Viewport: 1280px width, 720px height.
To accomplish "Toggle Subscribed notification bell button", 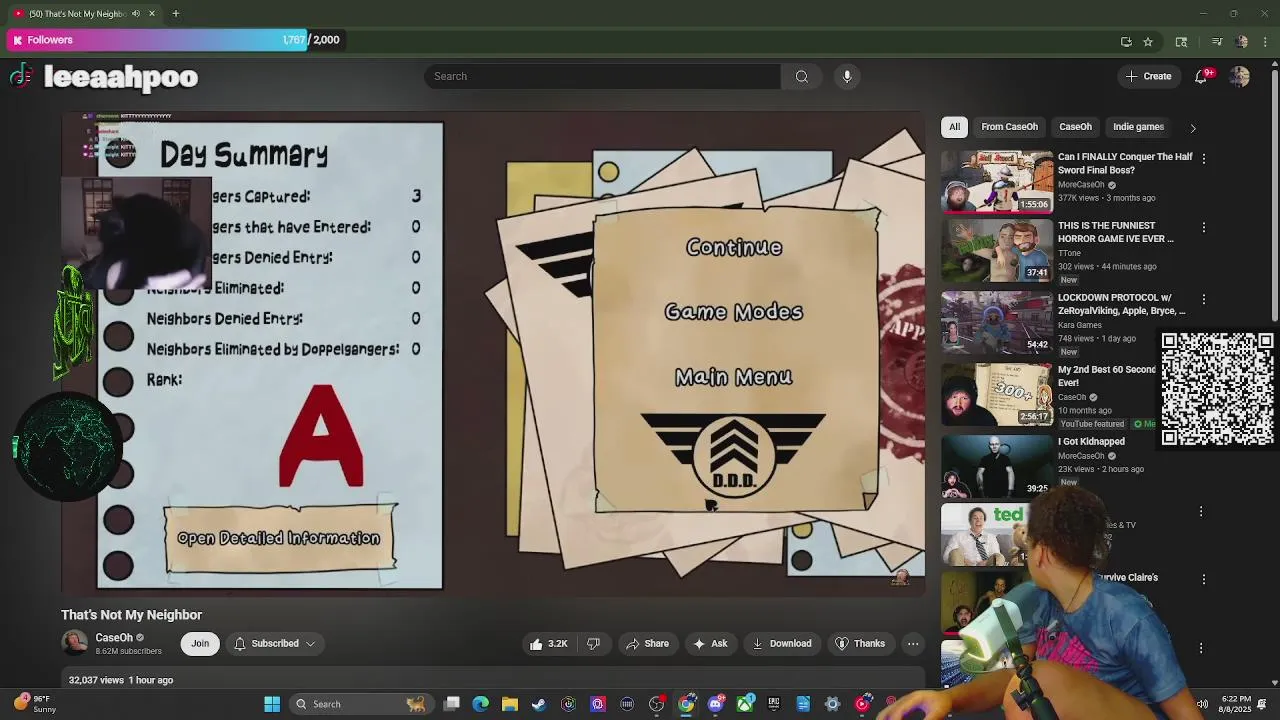I will (x=275, y=644).
